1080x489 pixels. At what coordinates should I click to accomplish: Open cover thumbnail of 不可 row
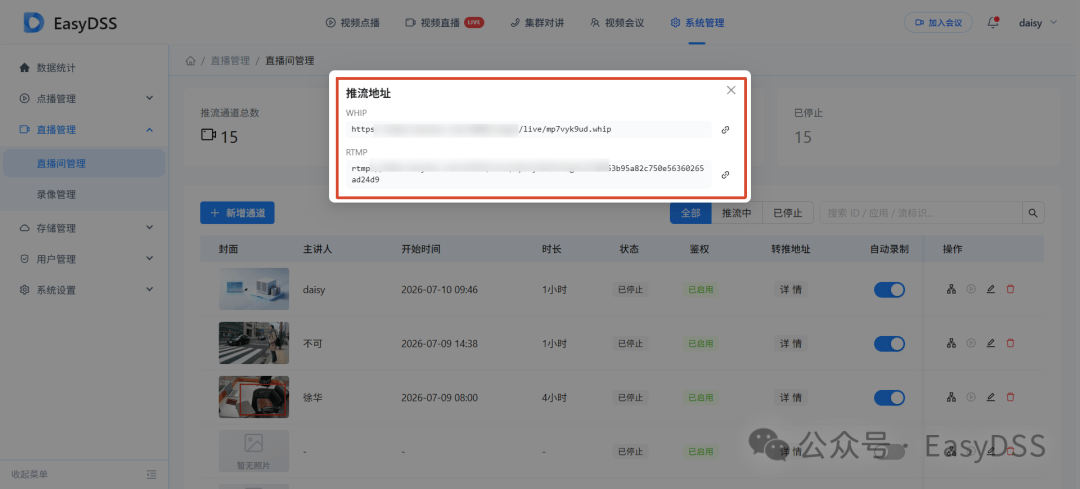coord(254,343)
